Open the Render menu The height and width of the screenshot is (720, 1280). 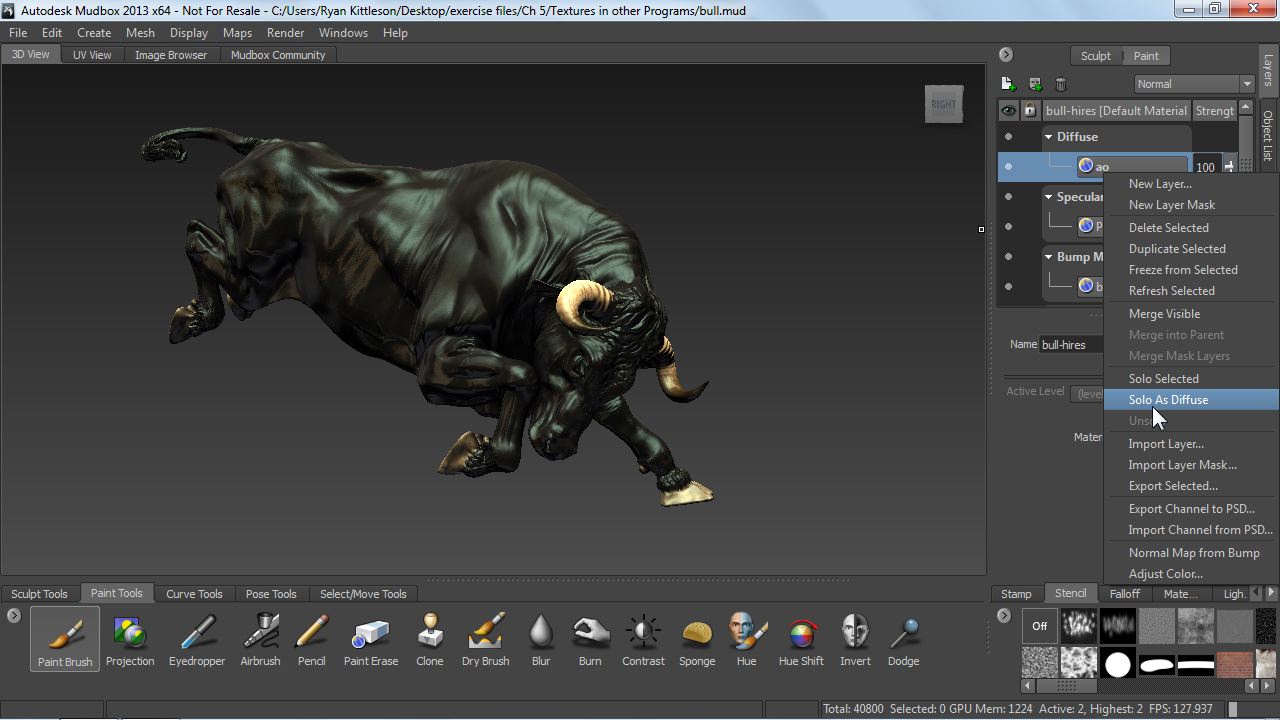coord(285,33)
